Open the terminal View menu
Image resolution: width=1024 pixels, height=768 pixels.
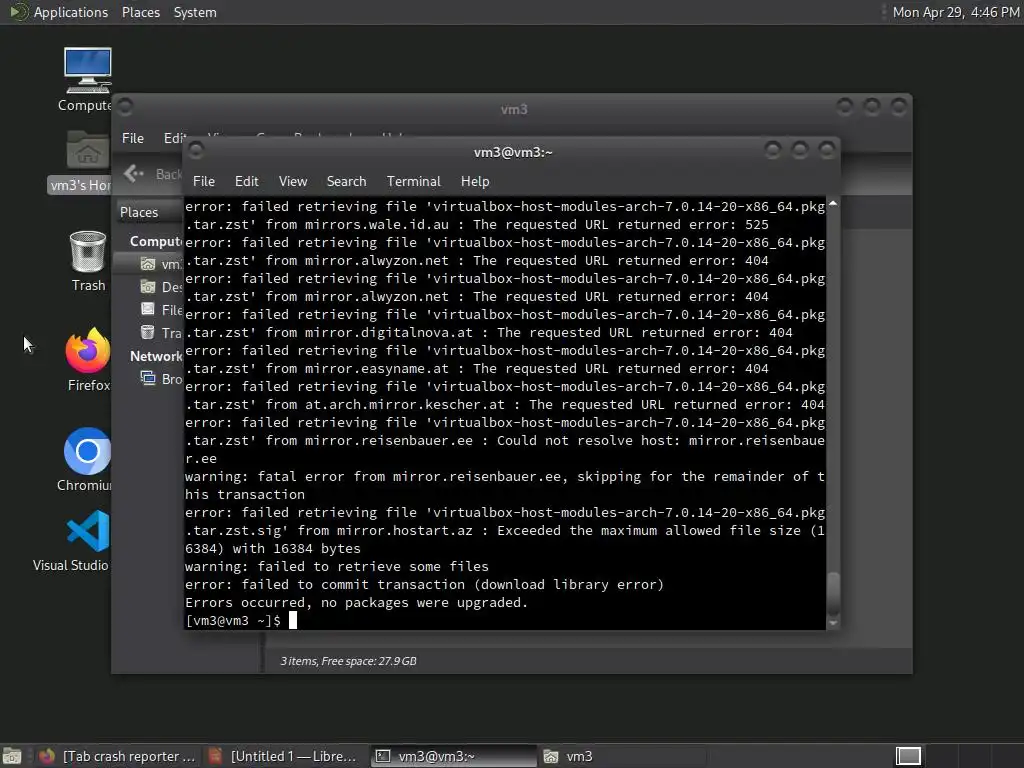tap(293, 182)
